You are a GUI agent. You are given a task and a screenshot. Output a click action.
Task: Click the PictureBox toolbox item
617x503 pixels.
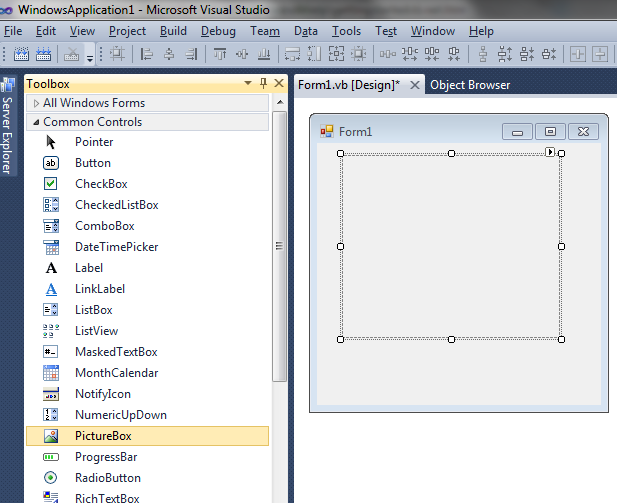tap(103, 436)
